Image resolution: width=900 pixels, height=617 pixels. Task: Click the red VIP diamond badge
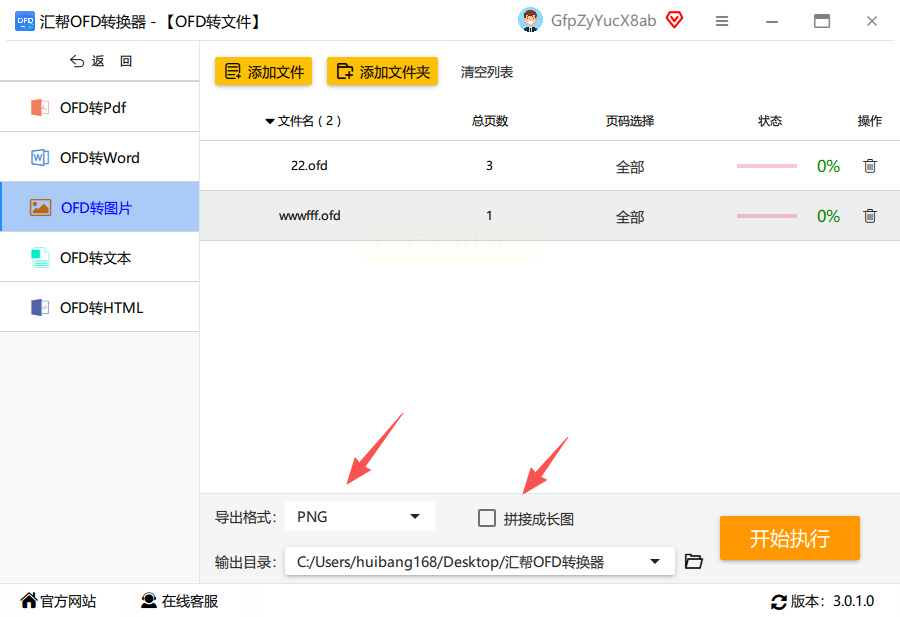pos(674,21)
